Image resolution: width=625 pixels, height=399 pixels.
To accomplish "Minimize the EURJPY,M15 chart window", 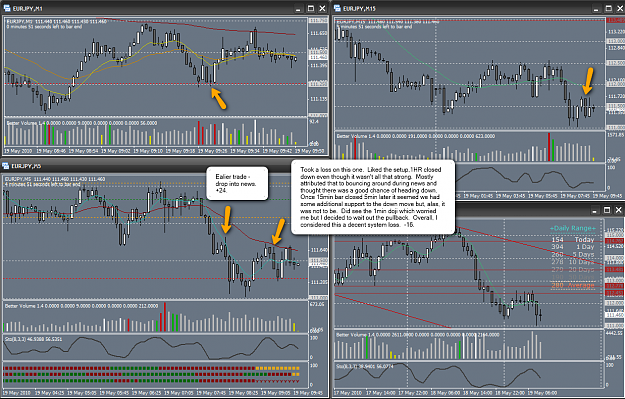I will (x=596, y=8).
